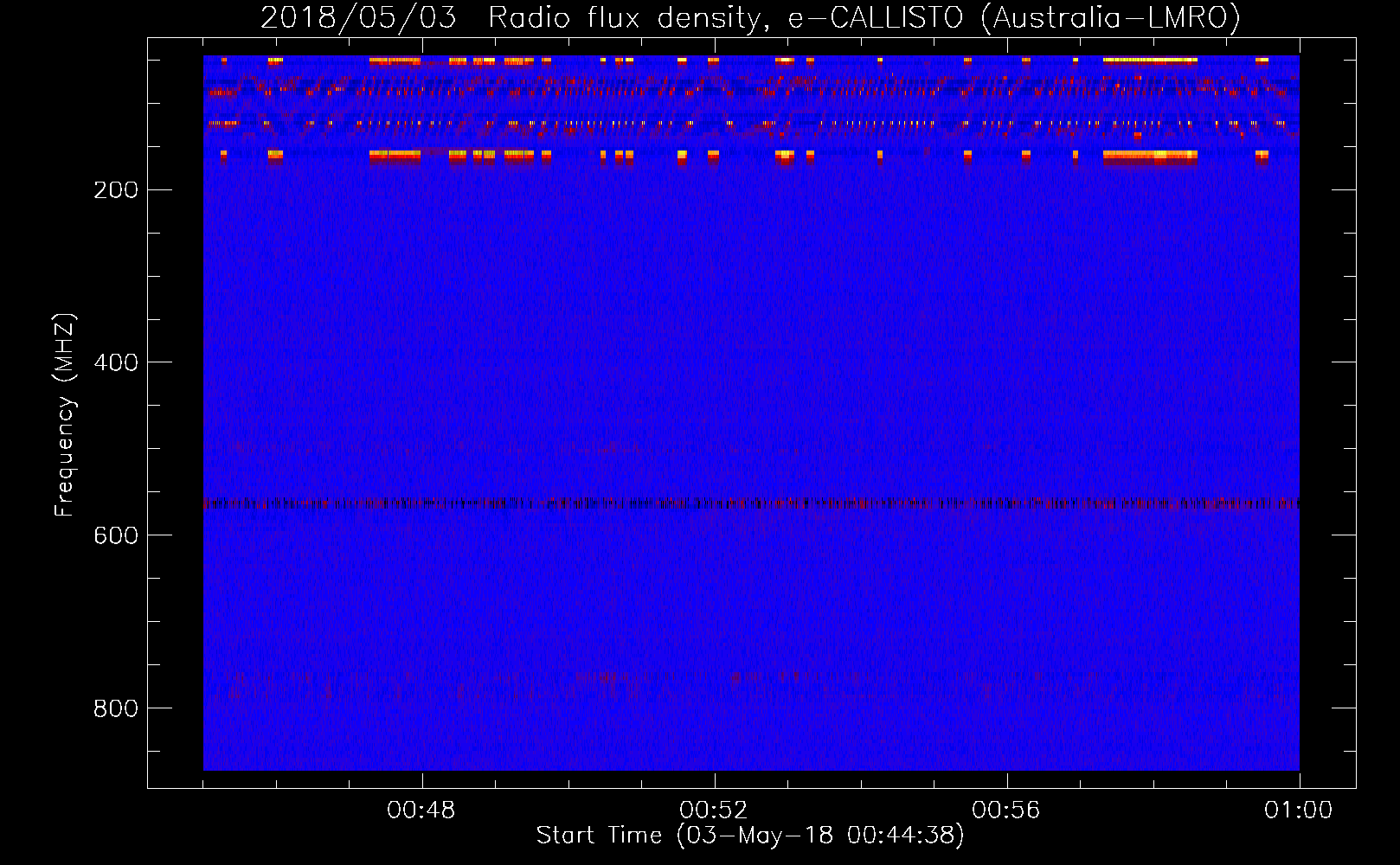Click the 'Frequency (MHZ)' axis label

65,415
